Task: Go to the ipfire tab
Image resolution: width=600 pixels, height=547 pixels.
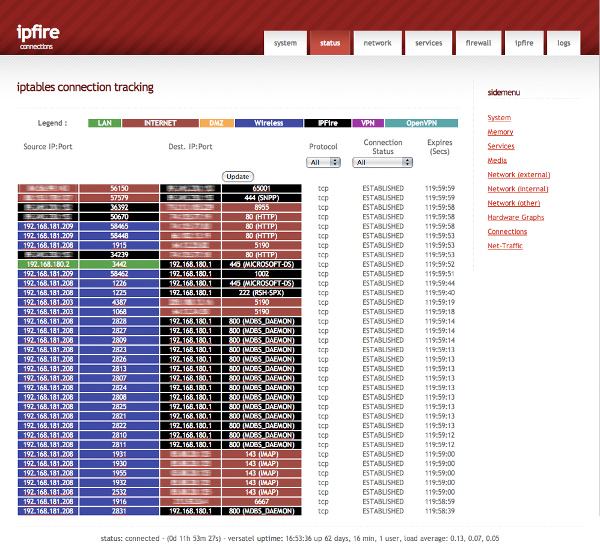Action: (x=524, y=43)
